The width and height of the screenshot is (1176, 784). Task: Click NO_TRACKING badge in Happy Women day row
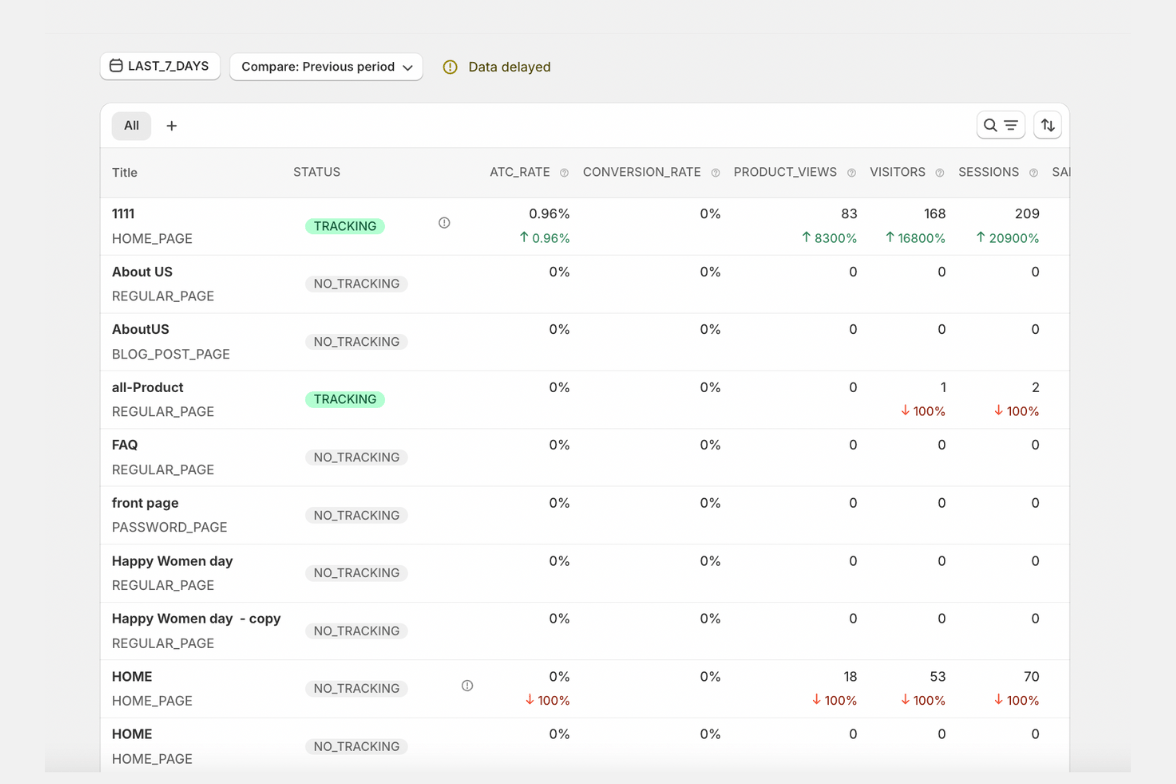tap(356, 573)
